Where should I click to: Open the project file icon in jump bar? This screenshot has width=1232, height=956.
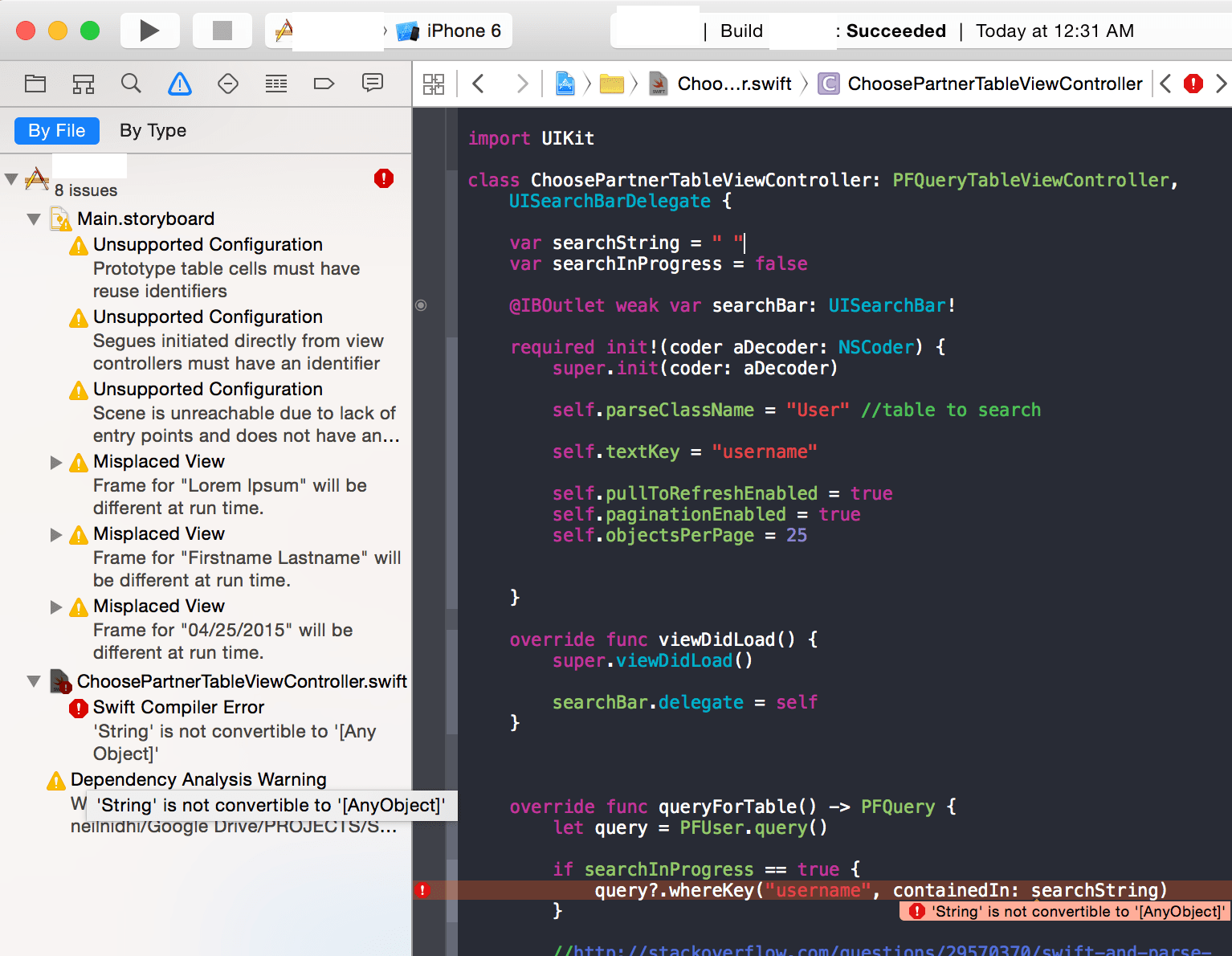pos(565,84)
